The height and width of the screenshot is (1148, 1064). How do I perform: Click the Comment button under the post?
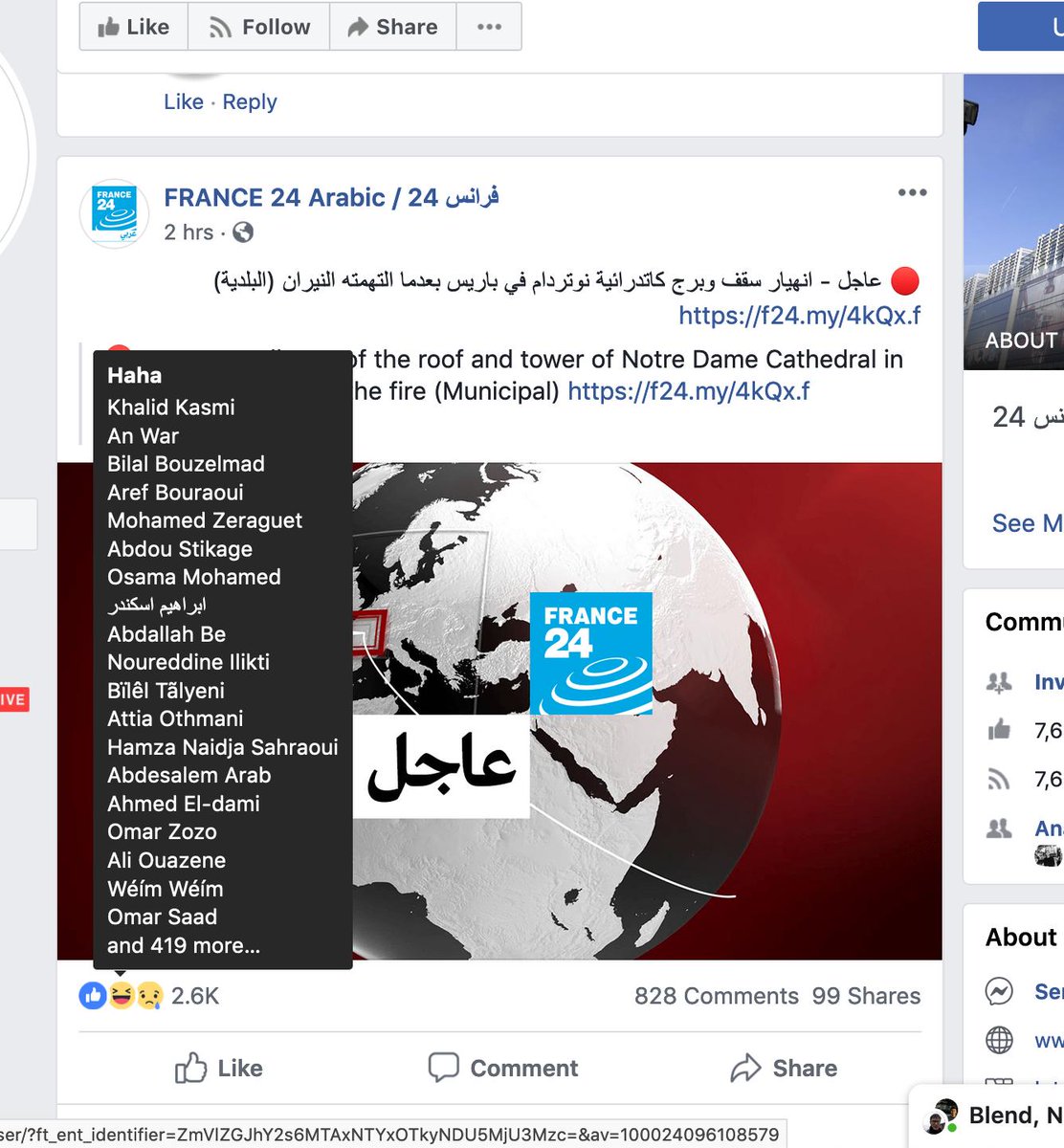[x=502, y=1068]
